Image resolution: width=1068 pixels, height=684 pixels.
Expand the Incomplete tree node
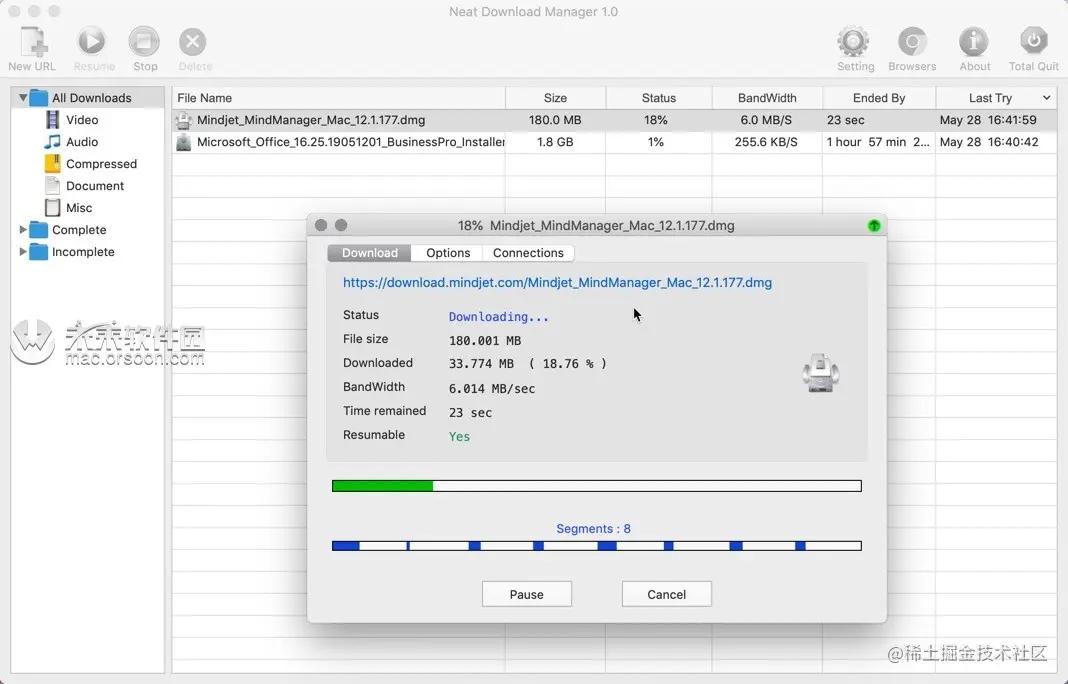pos(22,251)
